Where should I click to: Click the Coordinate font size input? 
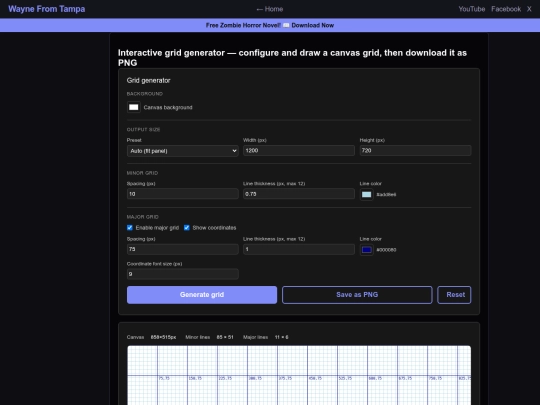pos(183,274)
